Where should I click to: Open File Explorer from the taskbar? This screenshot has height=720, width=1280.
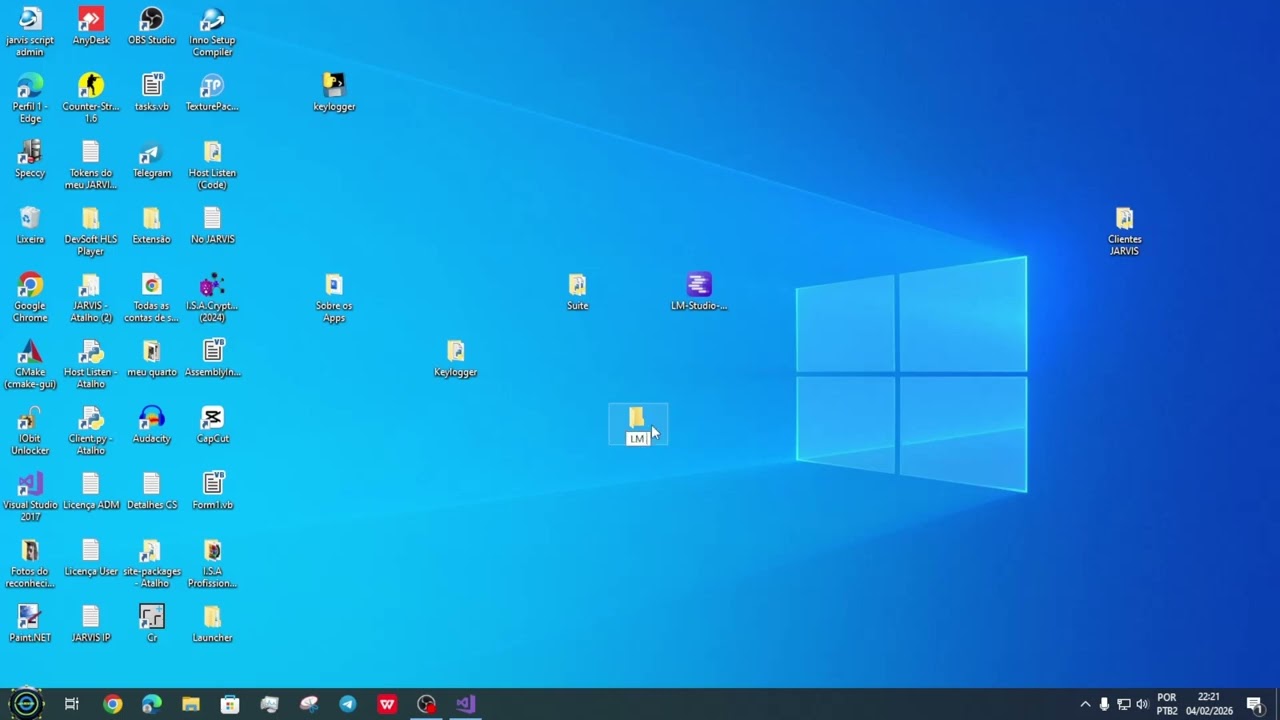[191, 704]
